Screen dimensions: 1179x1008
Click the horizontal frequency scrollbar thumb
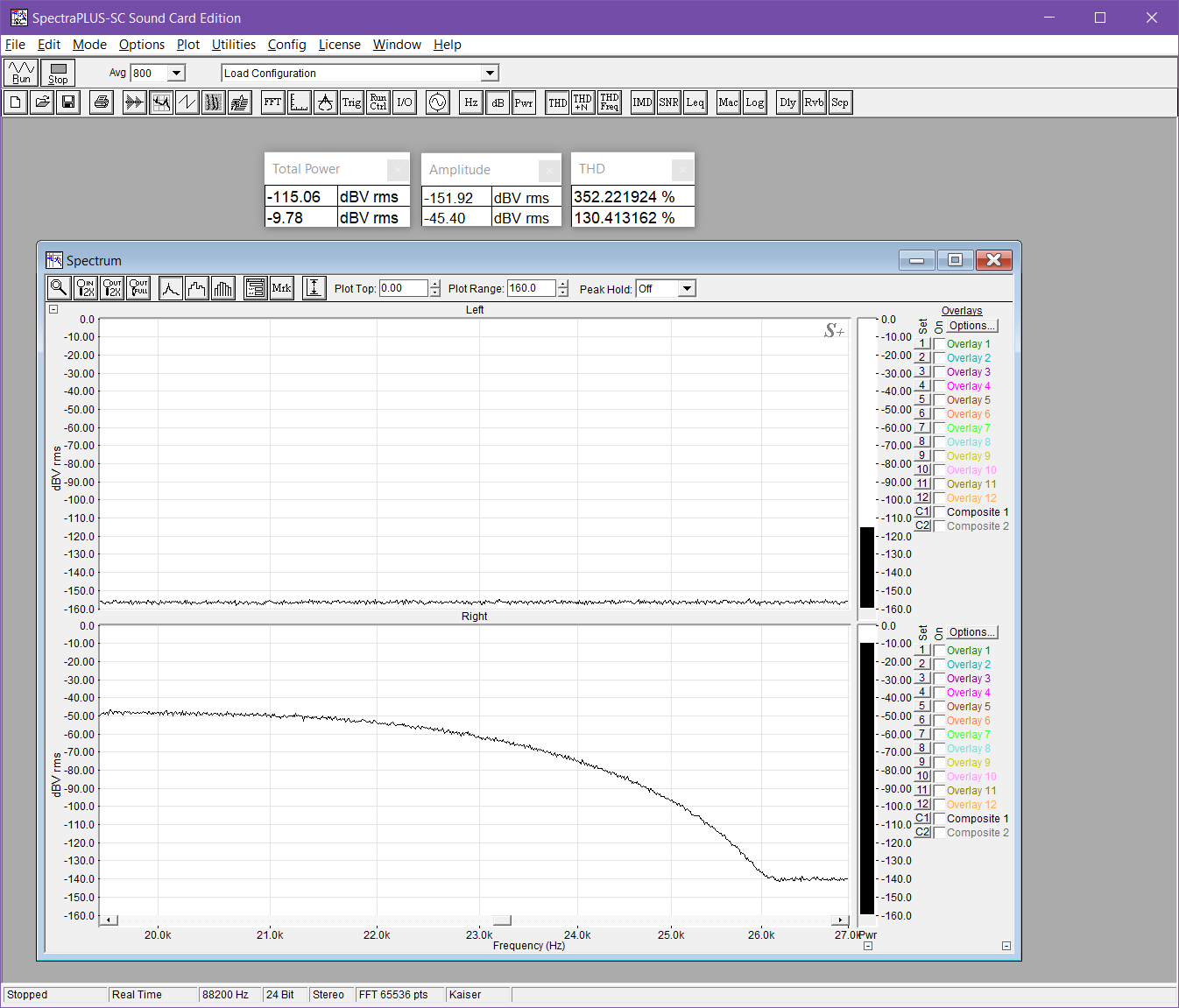[x=502, y=920]
